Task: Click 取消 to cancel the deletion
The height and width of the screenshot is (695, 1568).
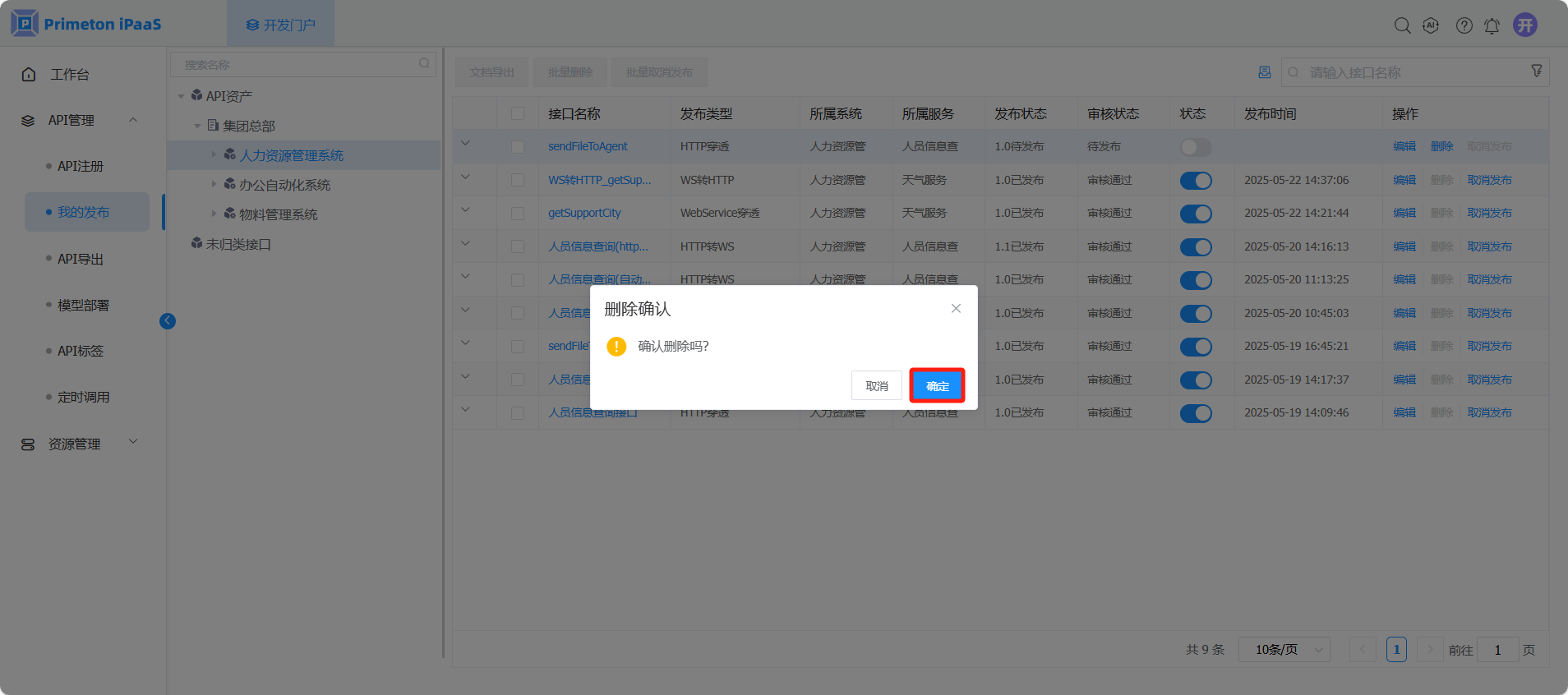Action: point(876,386)
